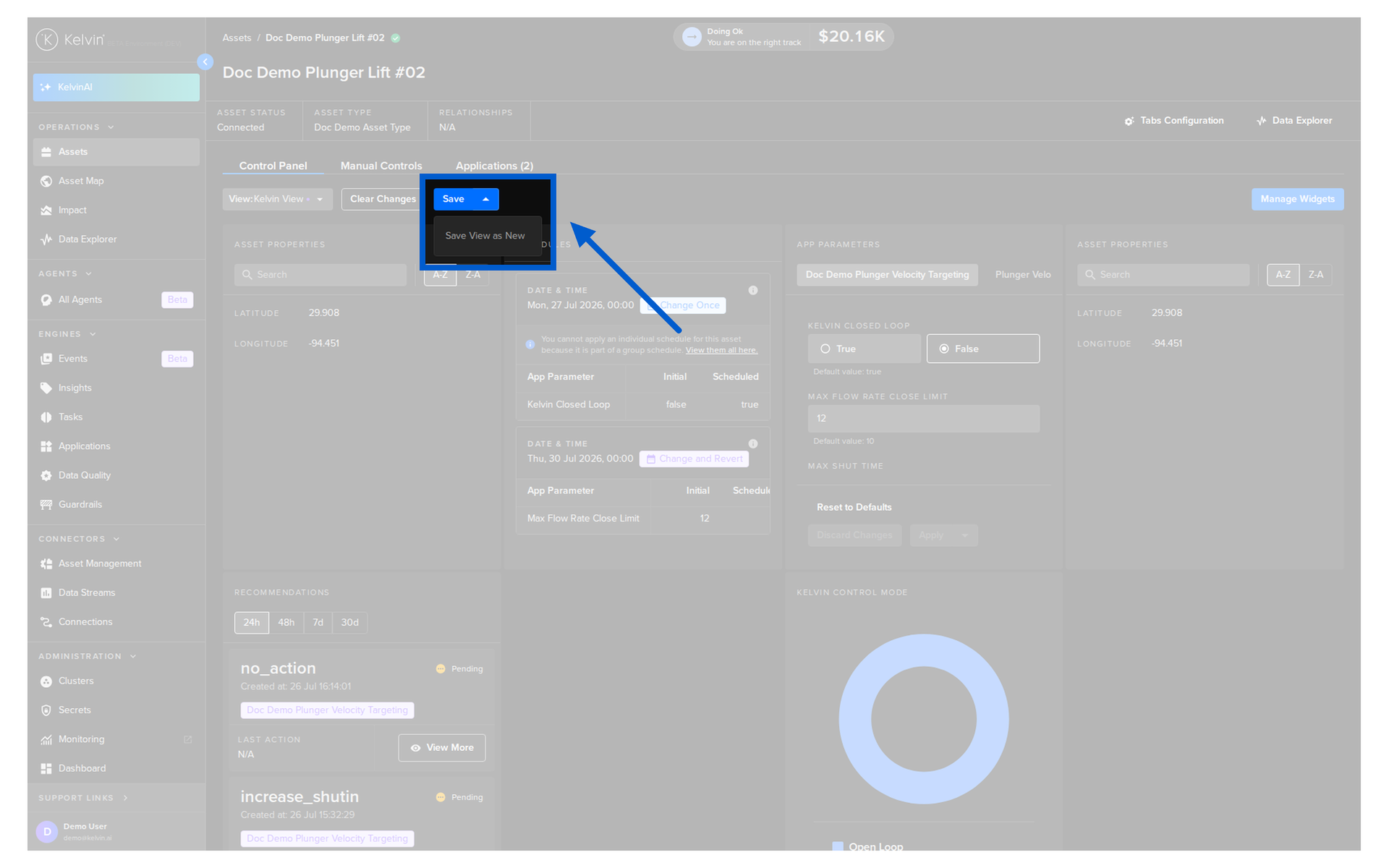
Task: Select 30d recommendations range
Action: [x=350, y=623]
